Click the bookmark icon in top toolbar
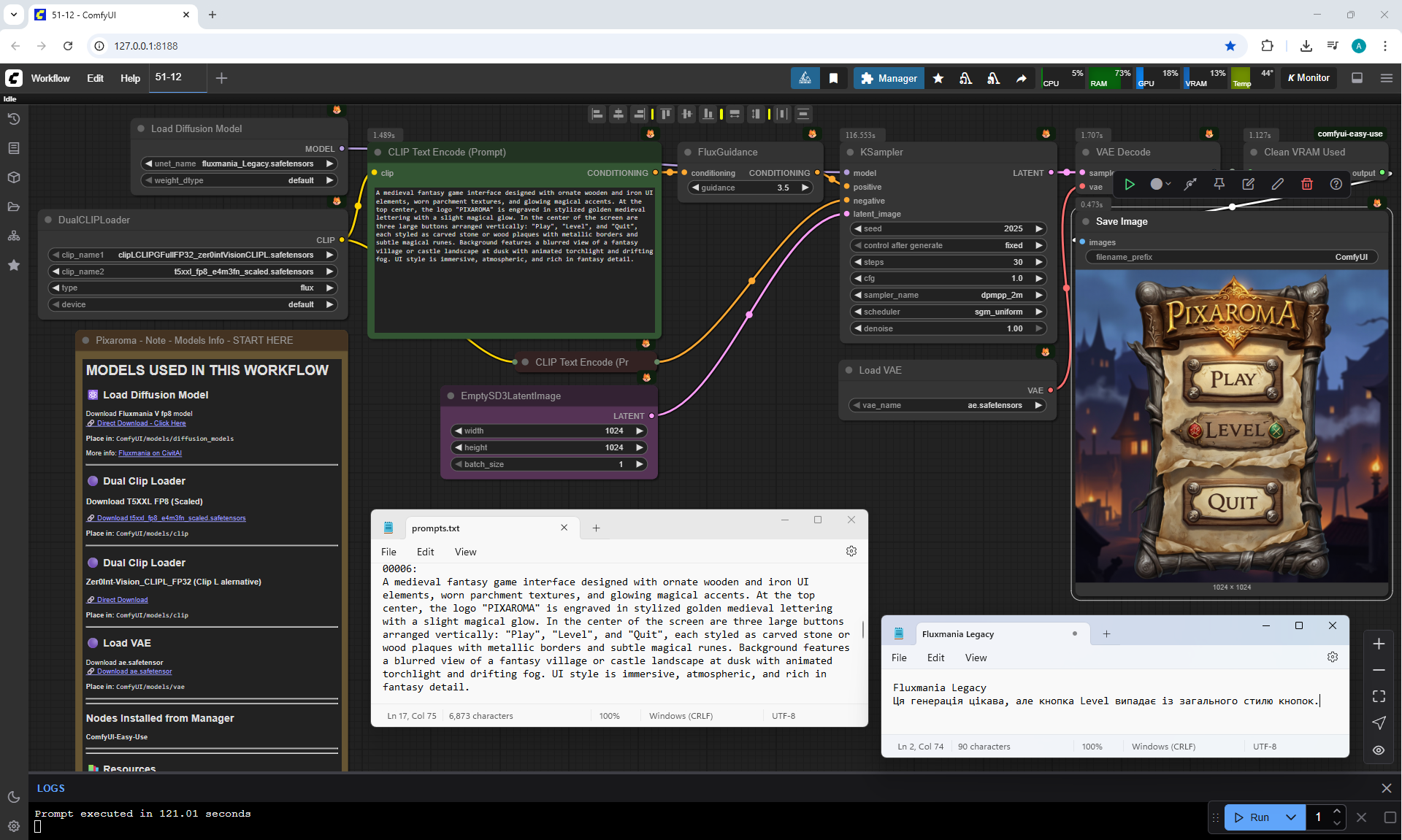The height and width of the screenshot is (840, 1402). point(833,78)
